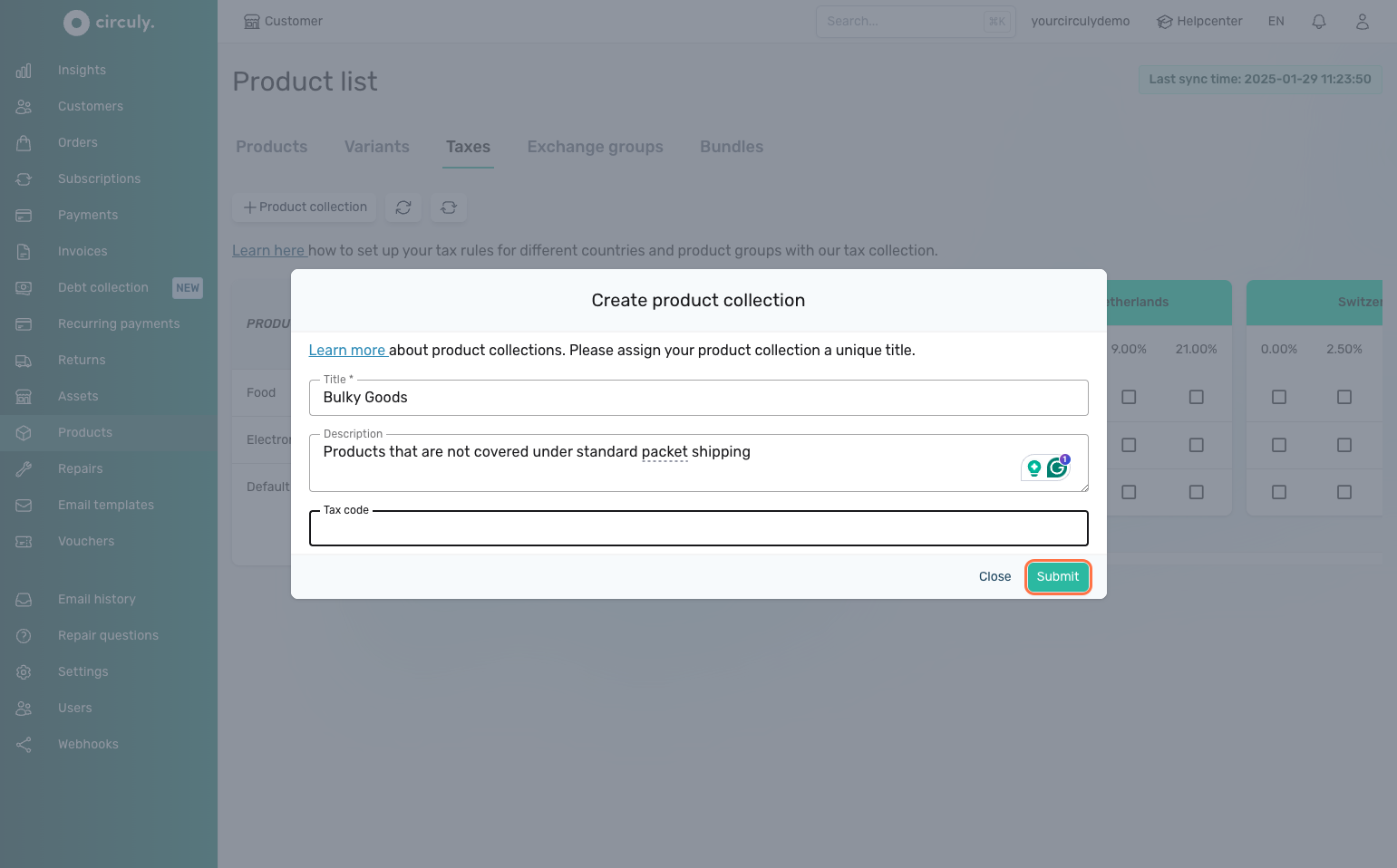
Task: Click the circuly logo
Action: 109,23
